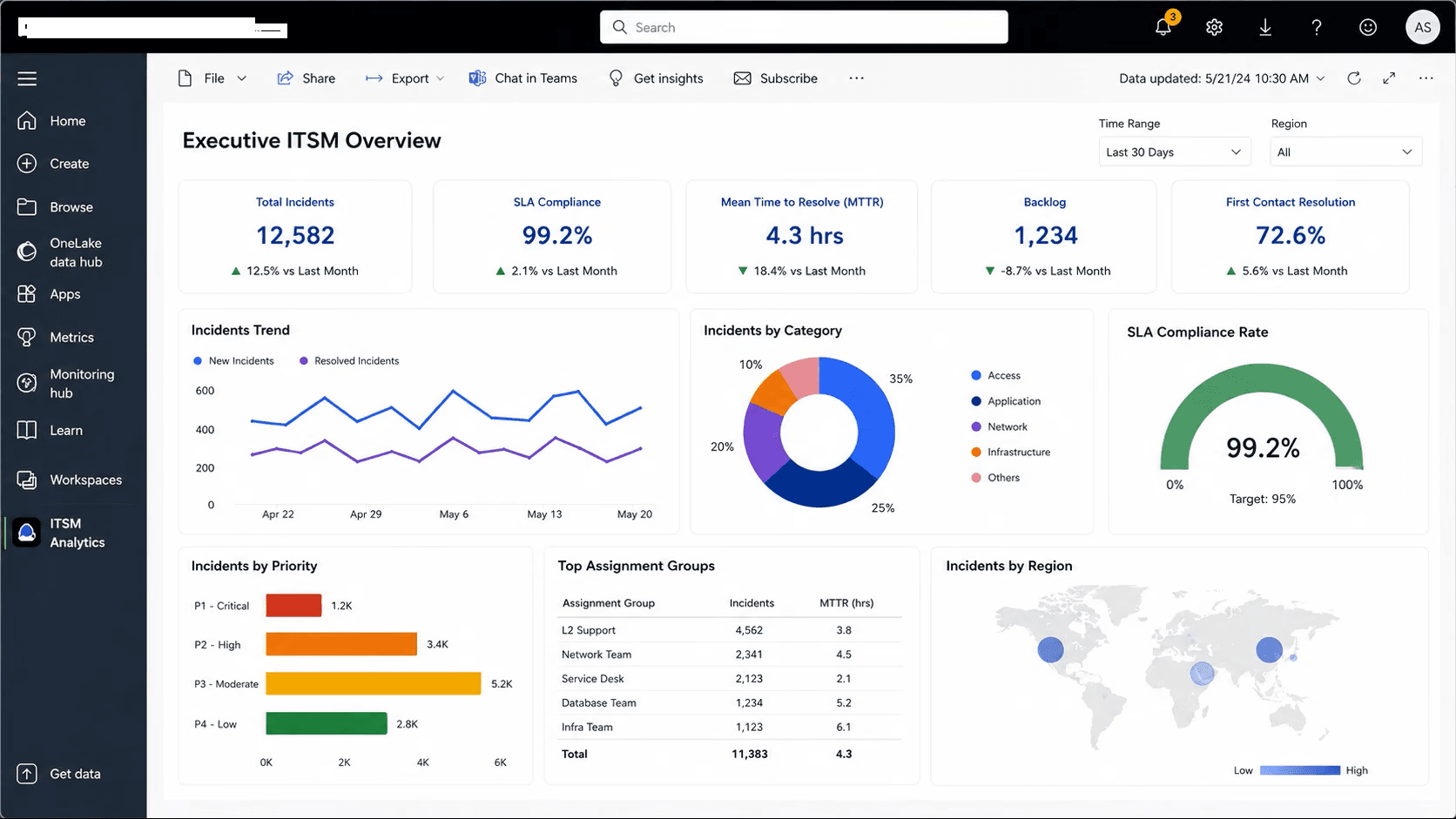Open Browse in sidebar
This screenshot has width=1456, height=819.
pos(56,207)
